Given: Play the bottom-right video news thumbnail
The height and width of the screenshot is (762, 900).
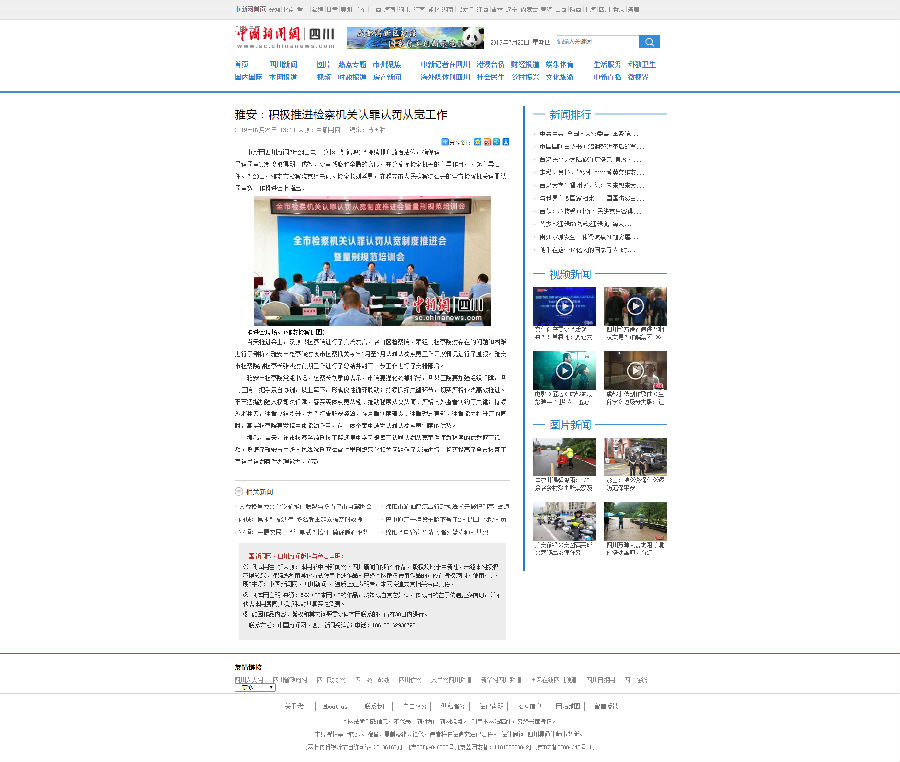Looking at the screenshot, I should tap(635, 370).
